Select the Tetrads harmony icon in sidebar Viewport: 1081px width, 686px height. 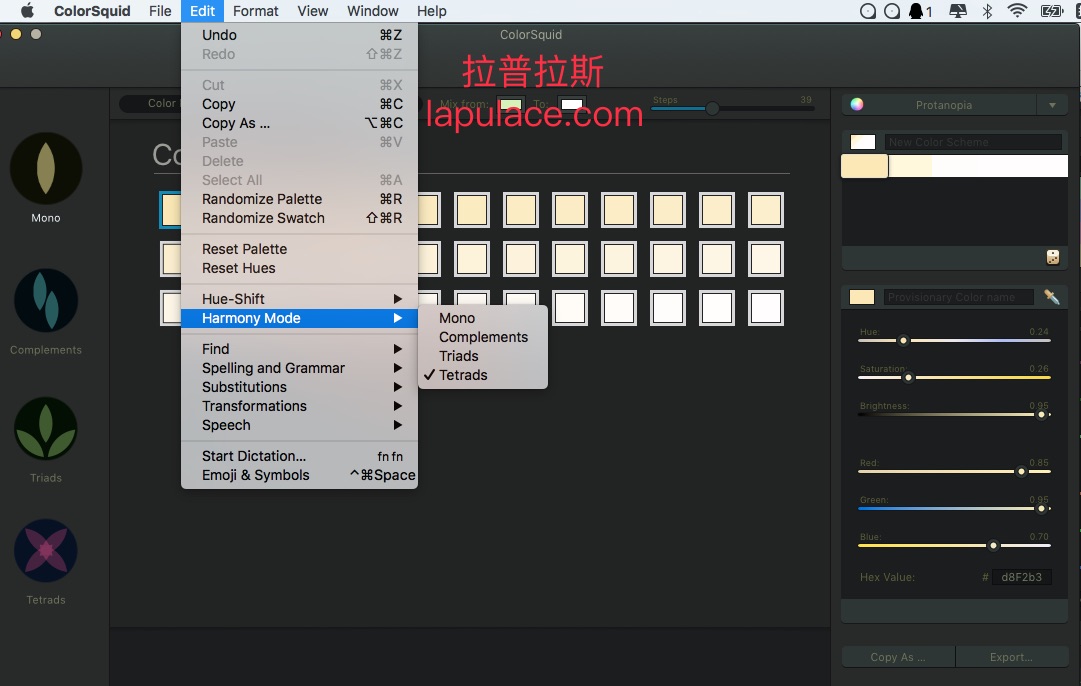46,550
